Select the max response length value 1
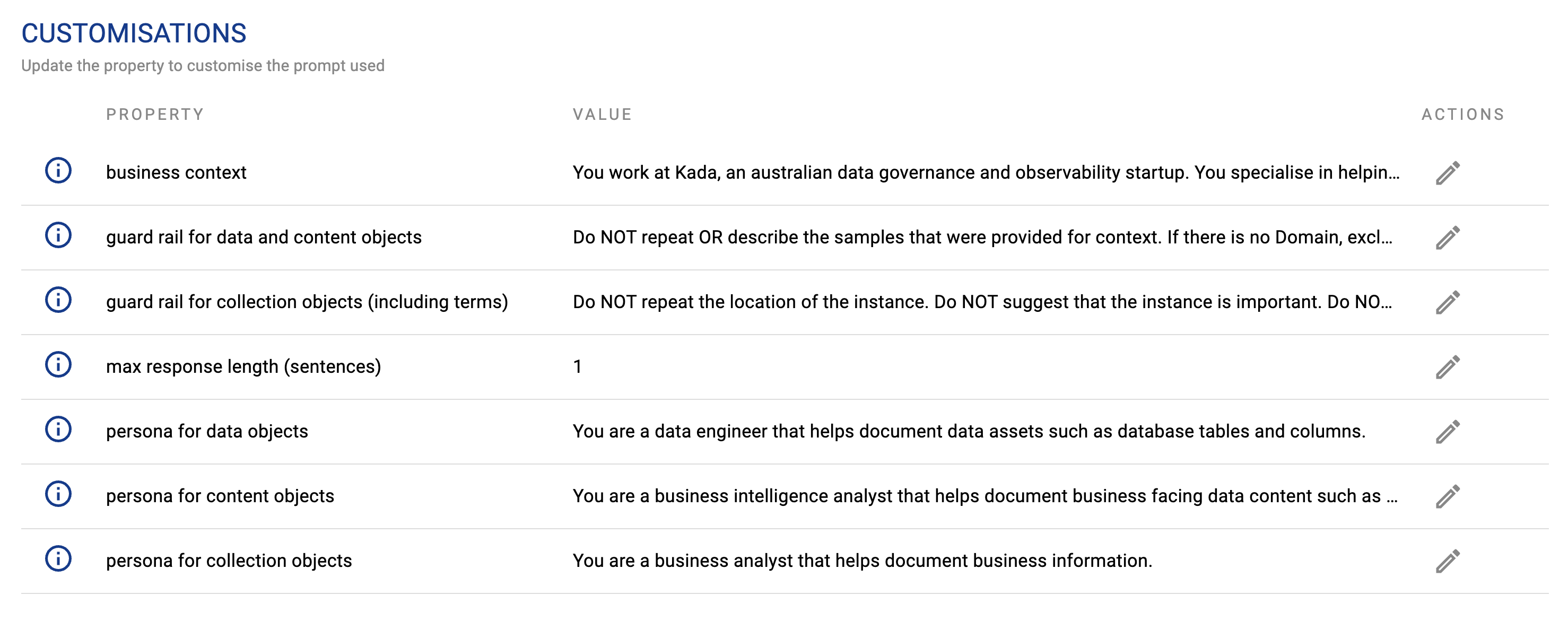This screenshot has height=630, width=1568. [x=577, y=366]
